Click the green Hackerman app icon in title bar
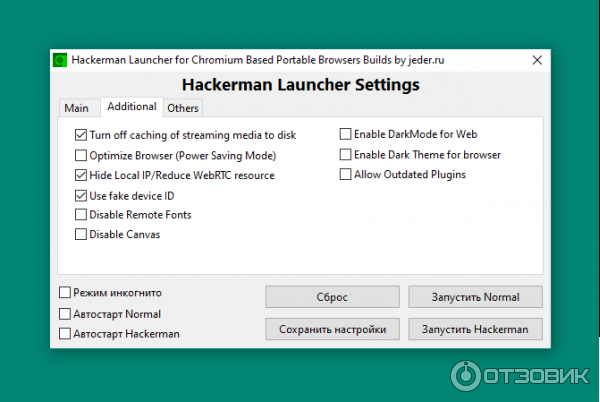600x402 pixels. 60,60
